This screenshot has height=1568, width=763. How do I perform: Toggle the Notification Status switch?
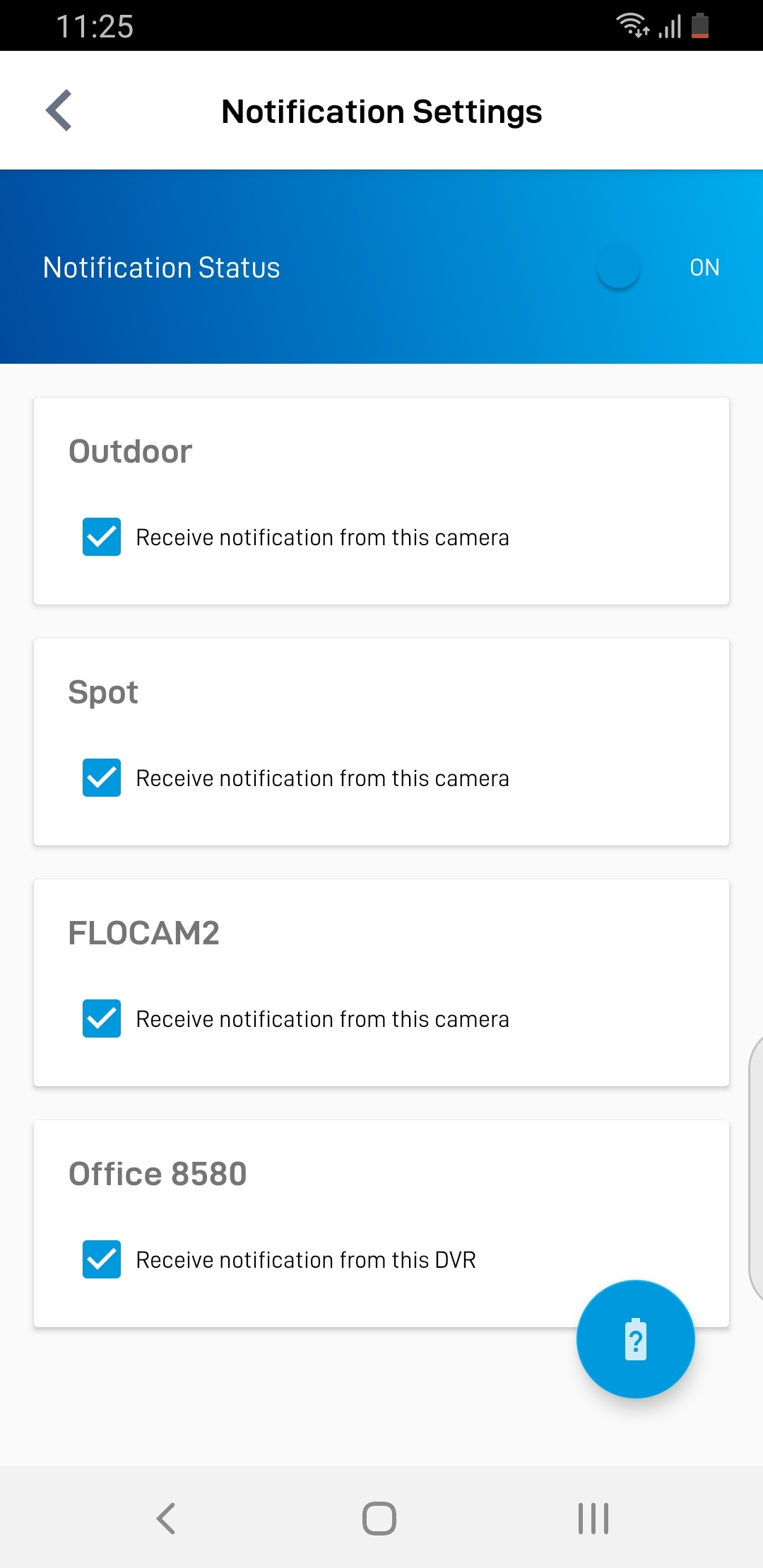[619, 267]
